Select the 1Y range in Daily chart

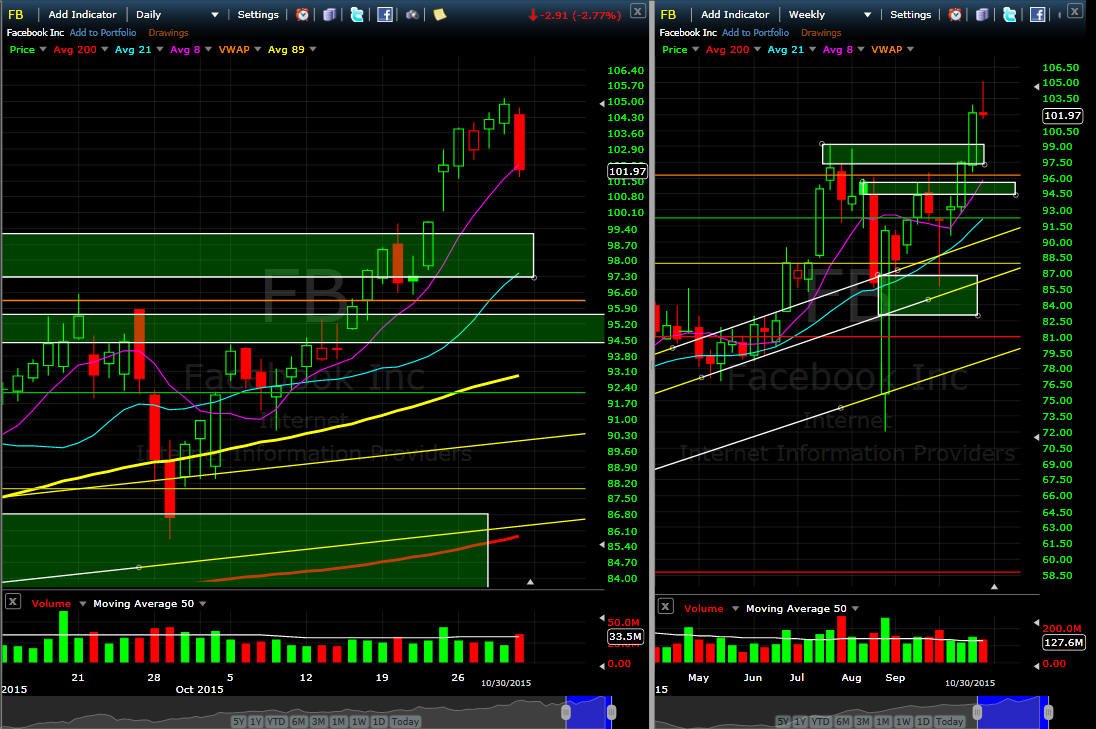point(256,721)
